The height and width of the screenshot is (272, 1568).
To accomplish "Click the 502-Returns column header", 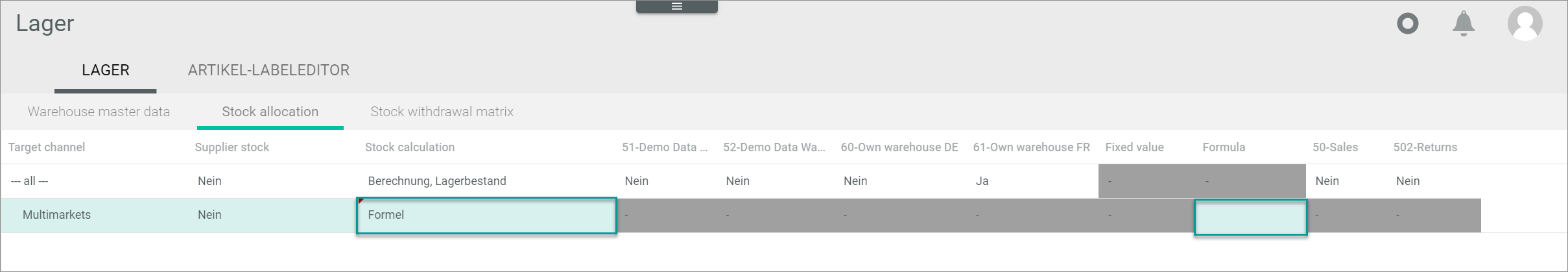I will point(1425,147).
